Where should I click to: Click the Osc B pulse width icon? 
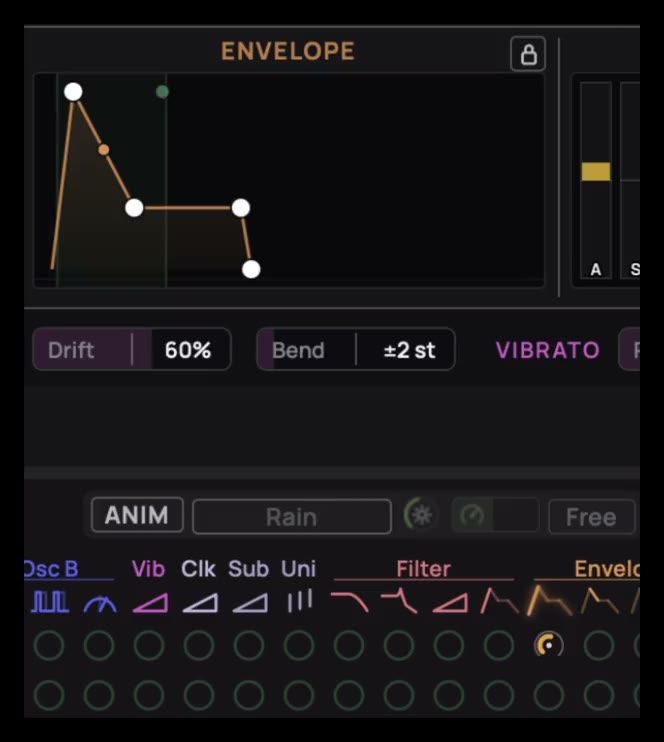click(x=50, y=602)
